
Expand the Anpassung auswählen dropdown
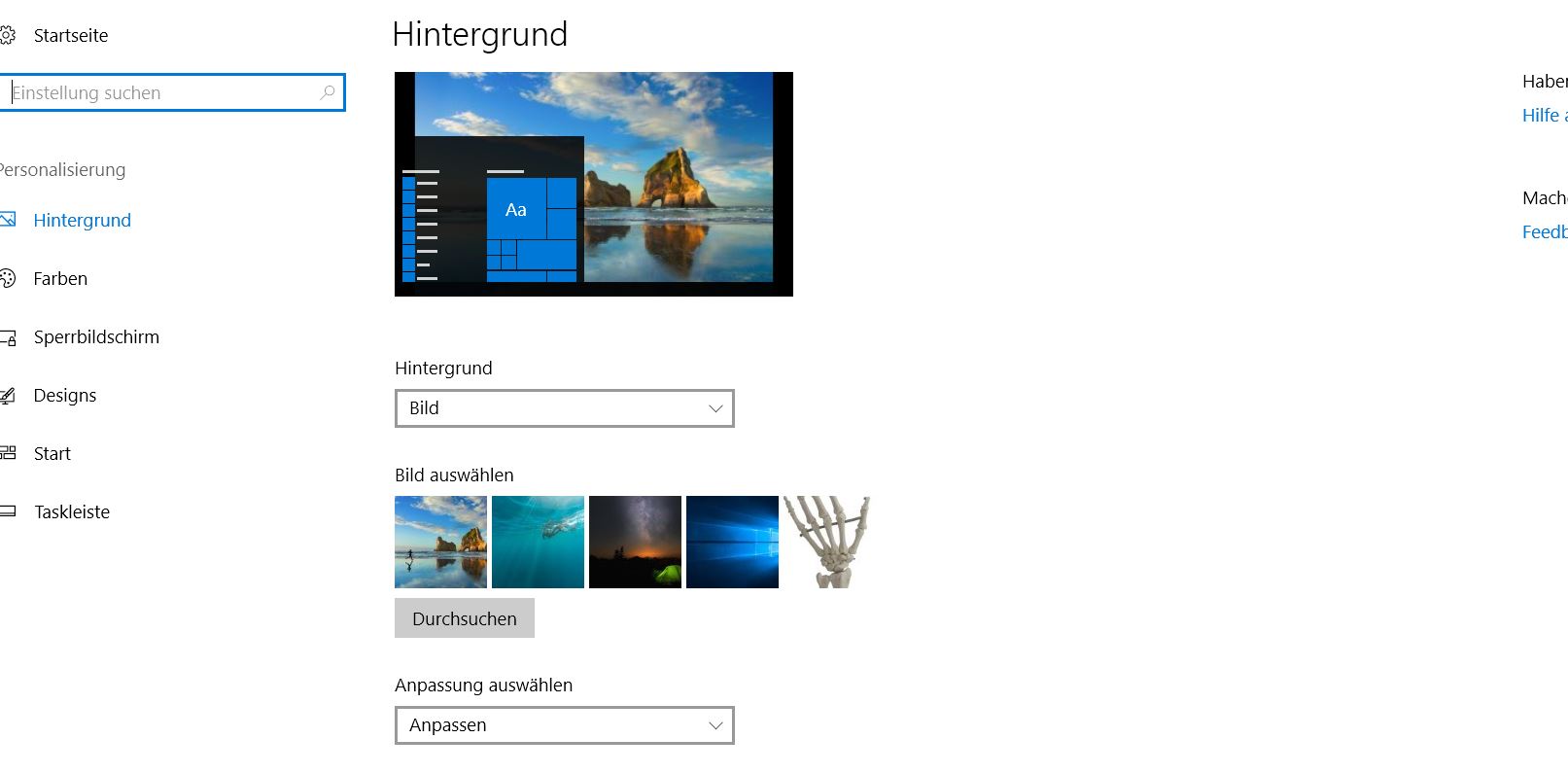(565, 725)
